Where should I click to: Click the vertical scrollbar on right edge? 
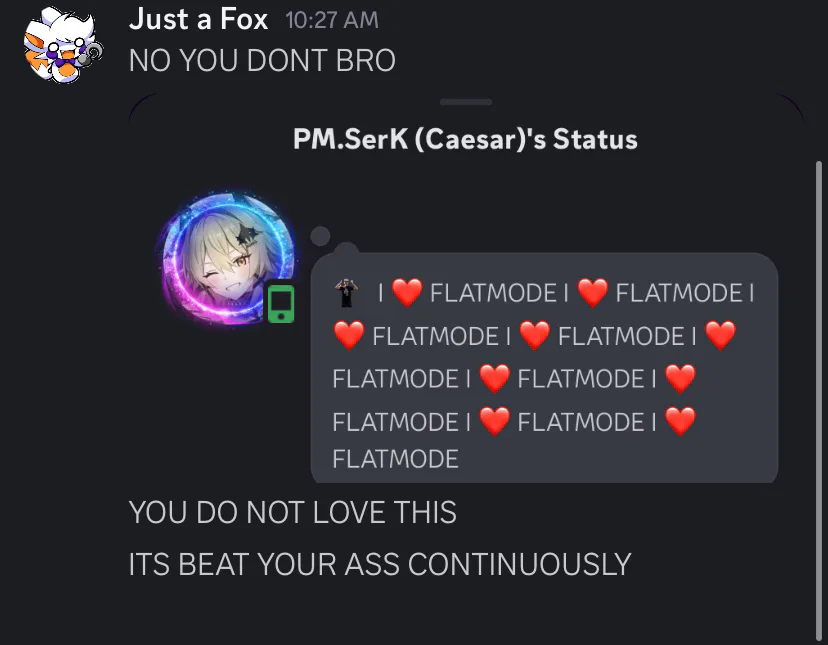[818, 401]
